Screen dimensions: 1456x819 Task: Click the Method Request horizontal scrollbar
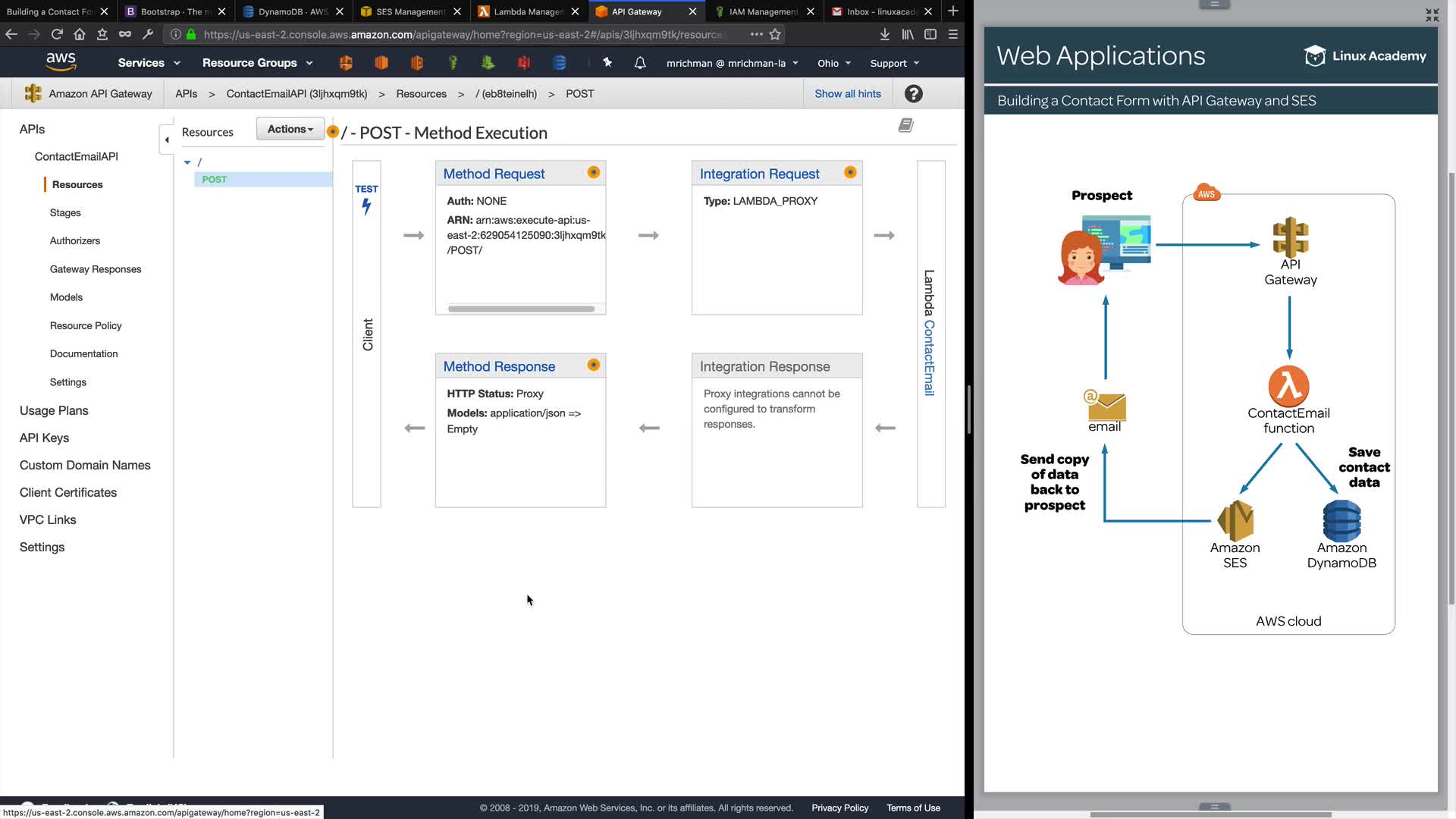pyautogui.click(x=521, y=309)
